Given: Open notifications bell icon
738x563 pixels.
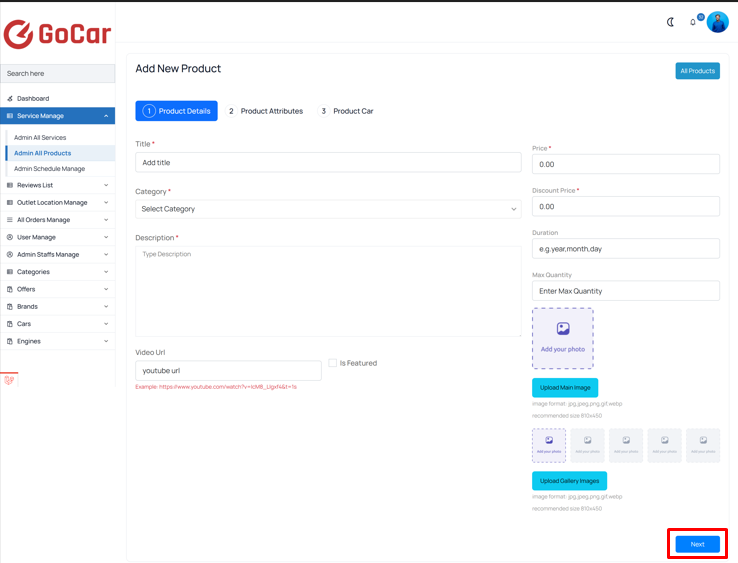Looking at the screenshot, I should tap(693, 22).
